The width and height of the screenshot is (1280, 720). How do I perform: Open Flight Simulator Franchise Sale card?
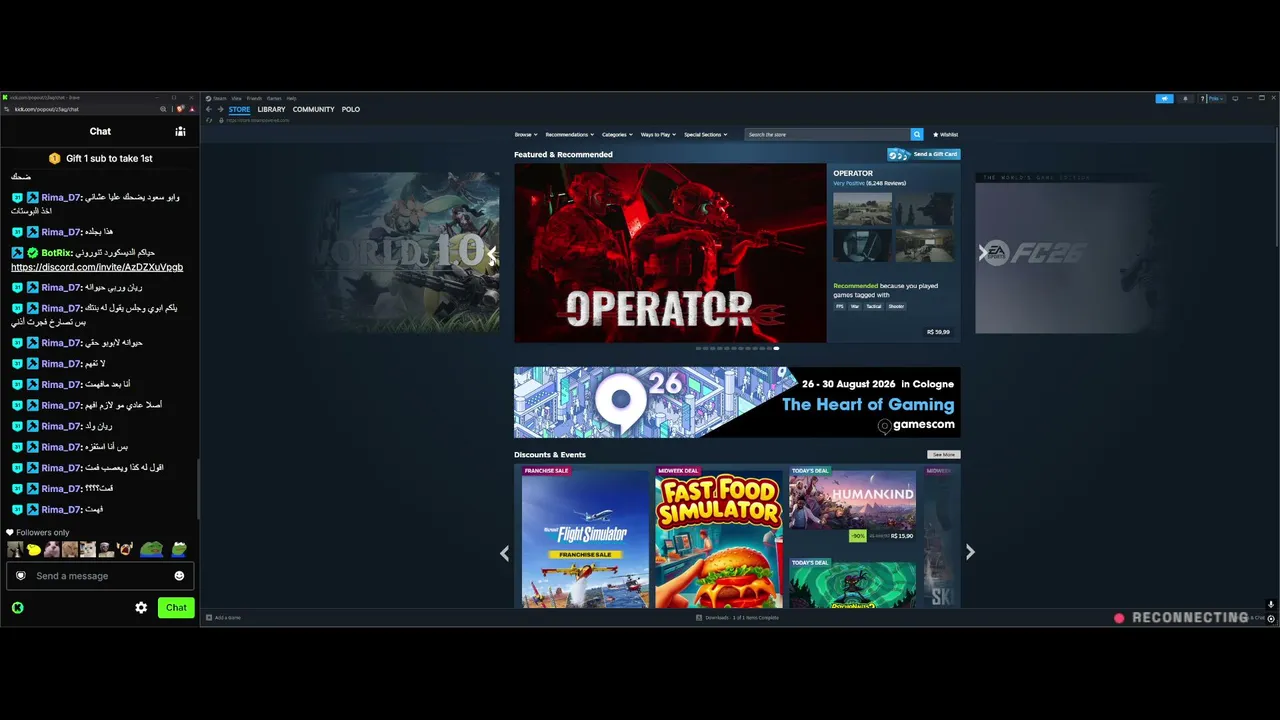(x=586, y=536)
